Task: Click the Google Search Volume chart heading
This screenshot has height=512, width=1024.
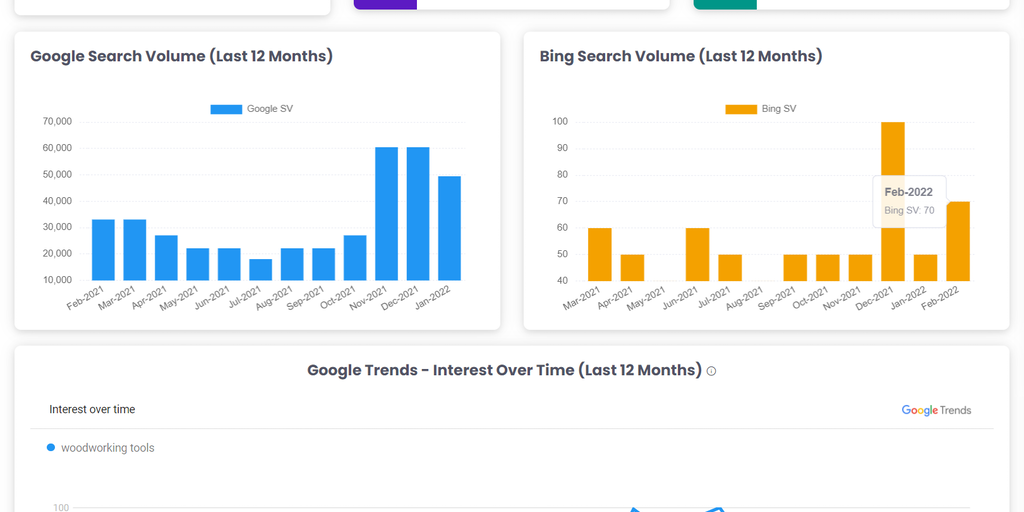Action: point(182,56)
